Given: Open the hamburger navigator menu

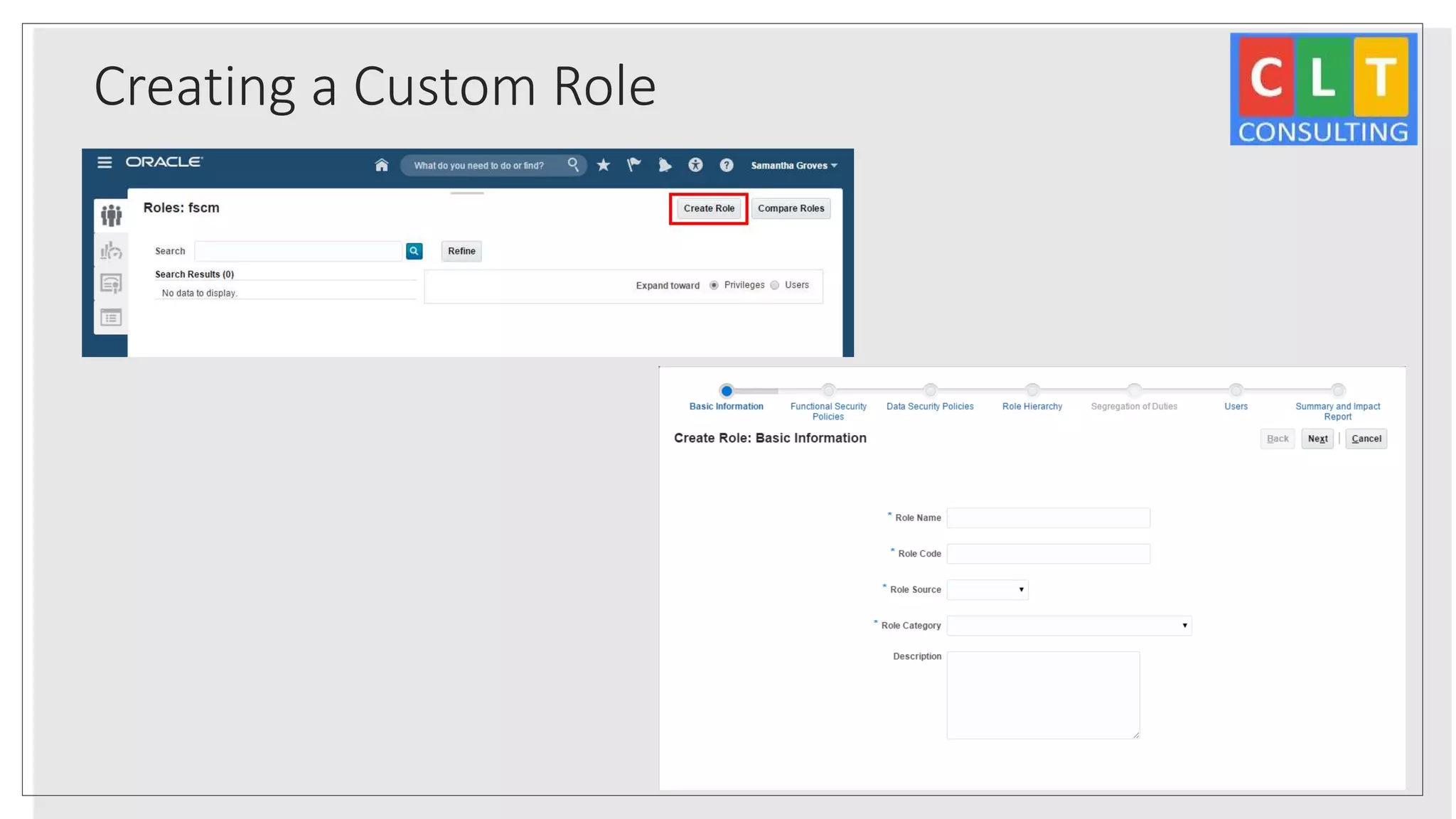Looking at the screenshot, I should 105,163.
